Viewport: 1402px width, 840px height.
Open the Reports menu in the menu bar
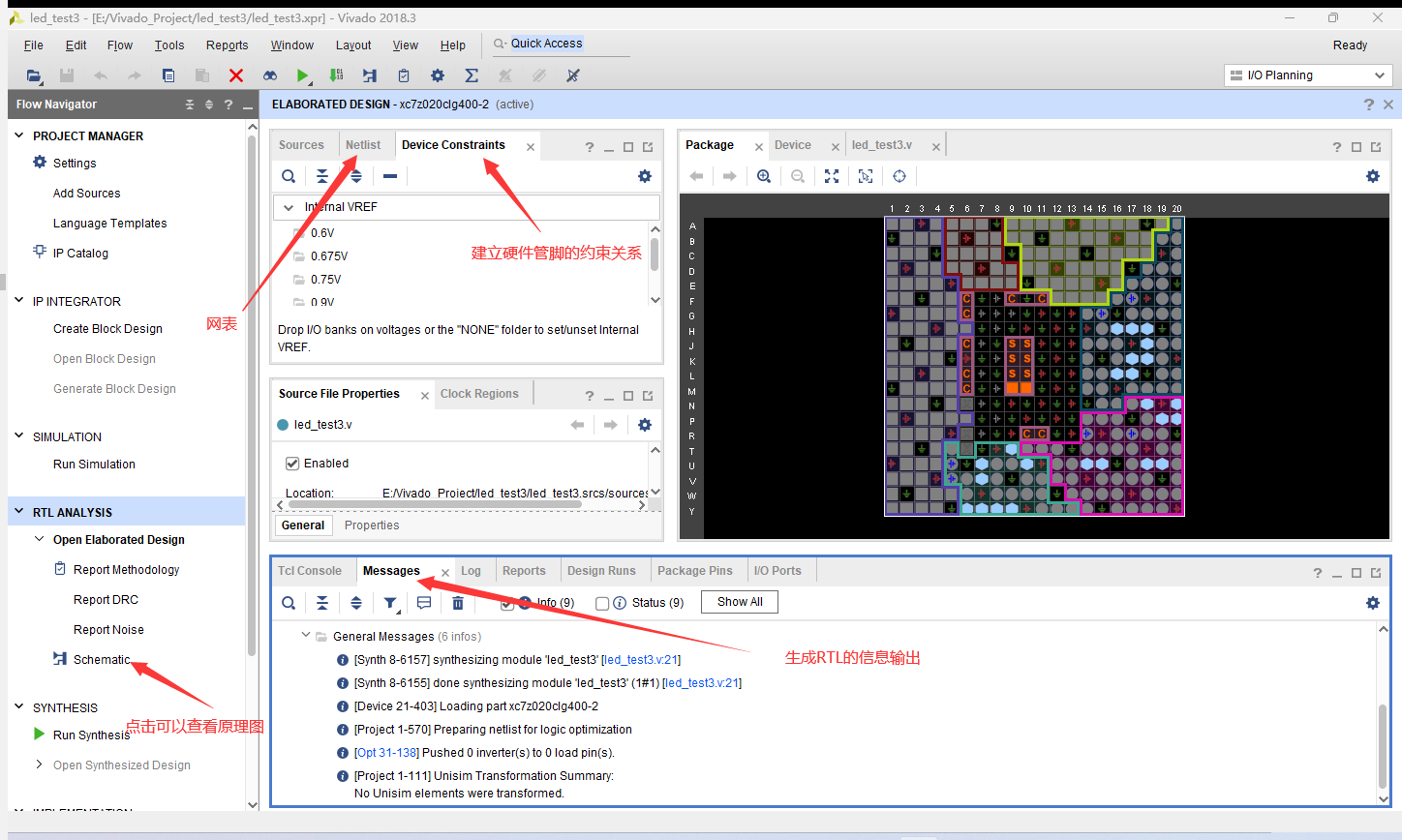click(x=227, y=45)
